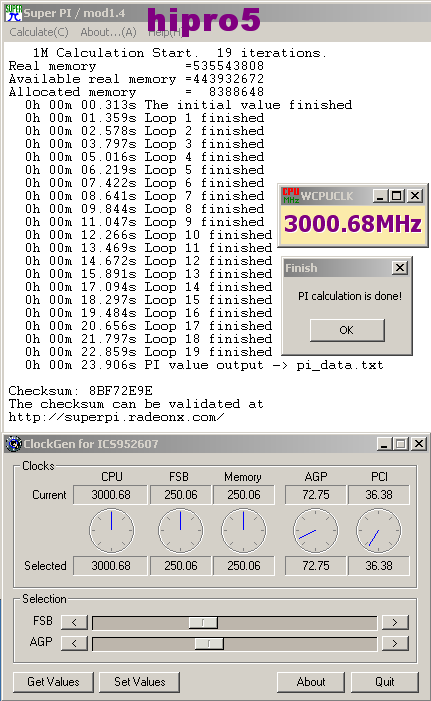This screenshot has width=431, height=701.
Task: Click the AGP clock gauge dial
Action: (x=316, y=530)
